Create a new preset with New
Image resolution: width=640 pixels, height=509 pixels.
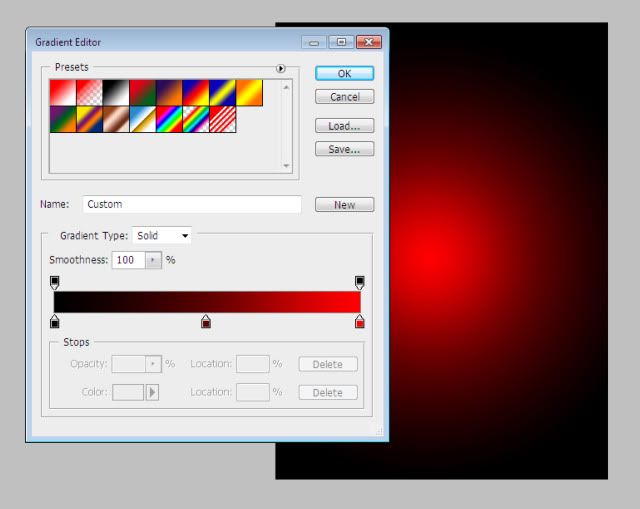tap(344, 204)
